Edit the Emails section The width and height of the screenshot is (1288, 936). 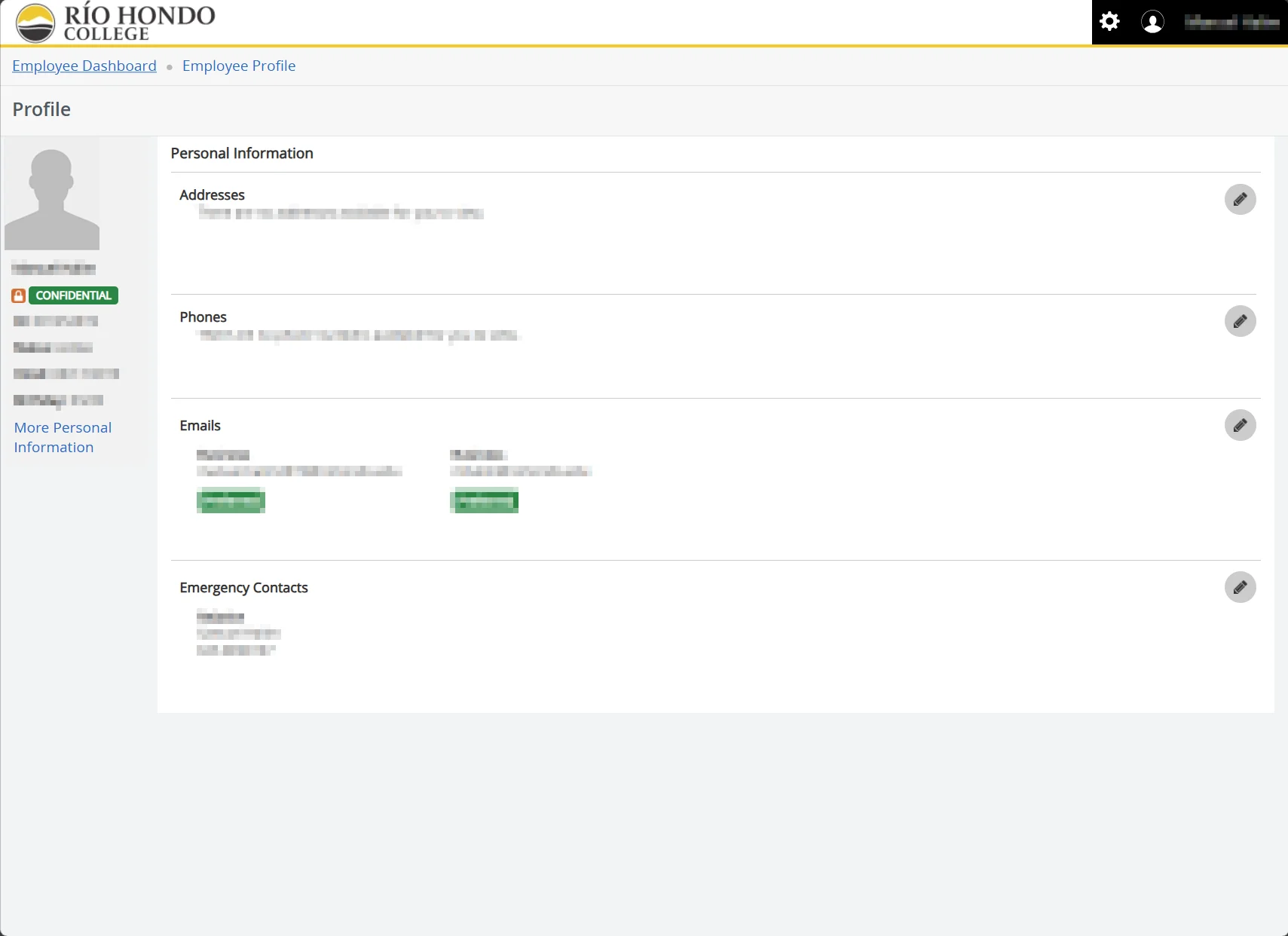point(1240,424)
